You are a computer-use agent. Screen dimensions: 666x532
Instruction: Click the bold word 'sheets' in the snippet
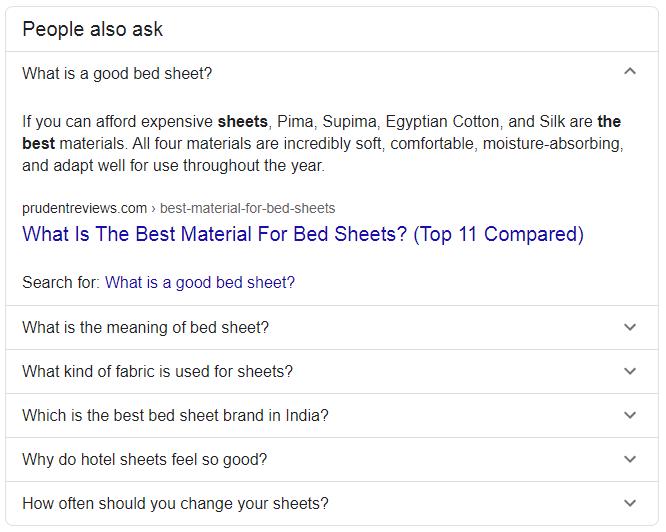[x=243, y=122]
